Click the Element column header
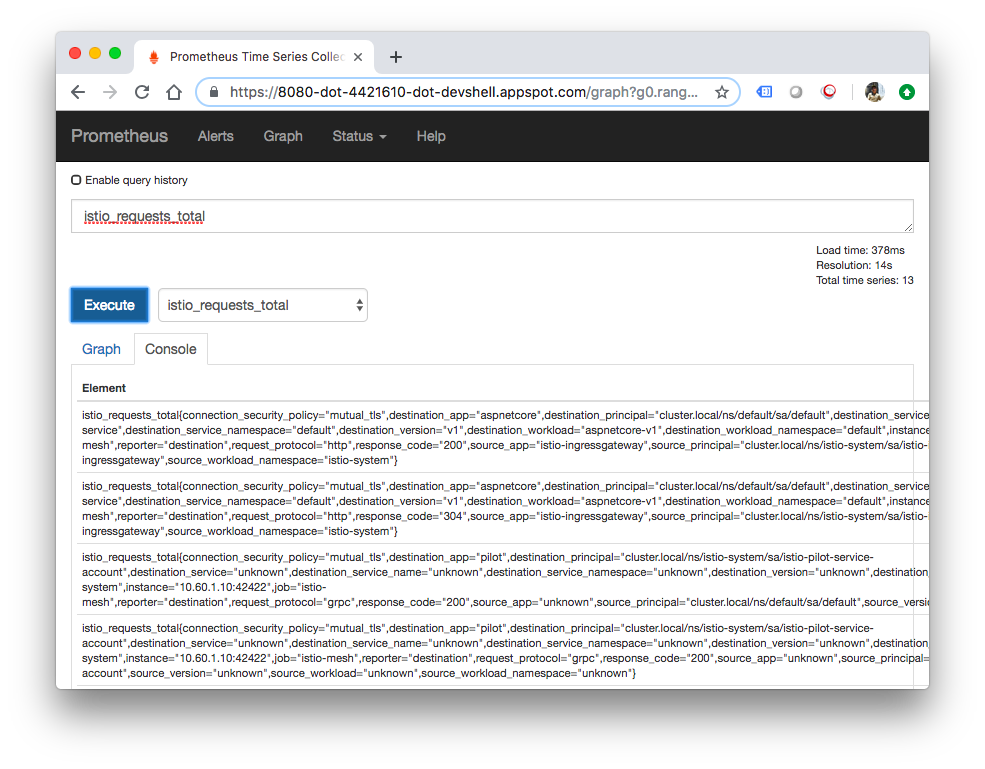 click(104, 388)
